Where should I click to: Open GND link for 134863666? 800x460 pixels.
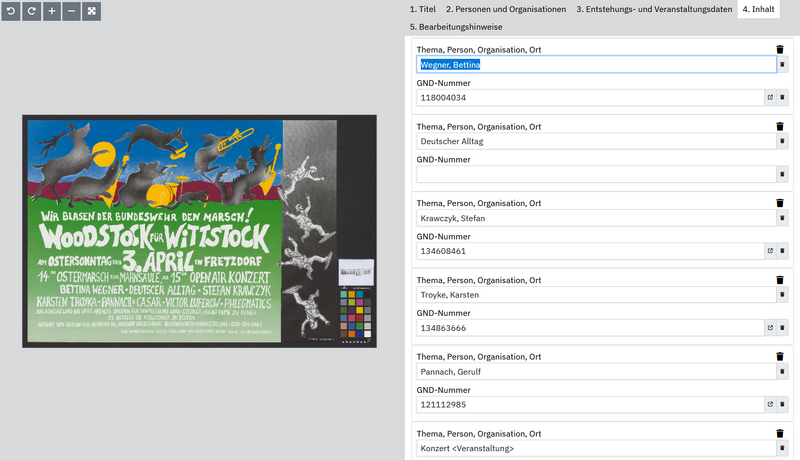pos(770,328)
